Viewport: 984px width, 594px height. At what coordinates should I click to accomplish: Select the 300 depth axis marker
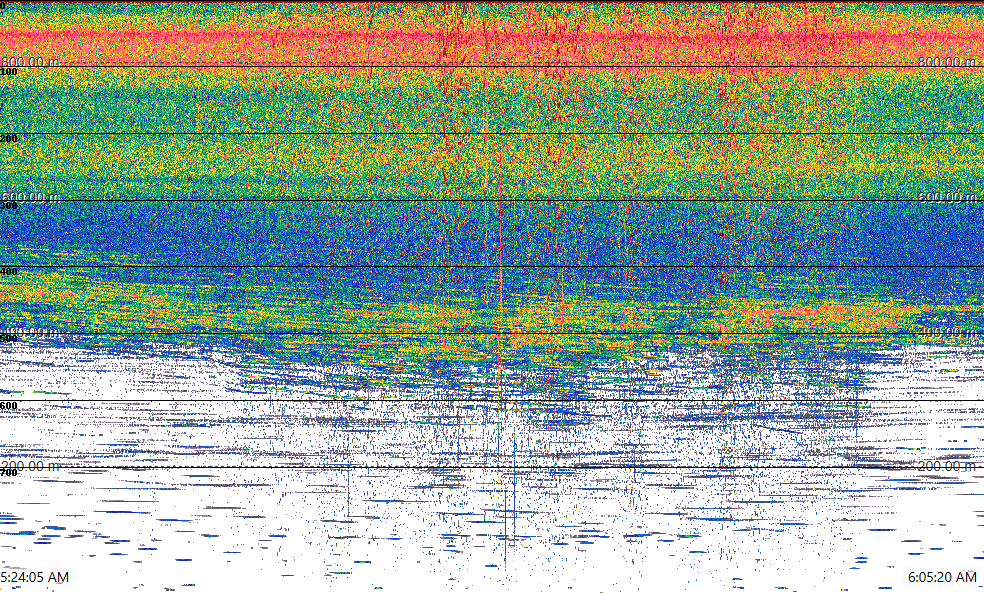(9, 206)
